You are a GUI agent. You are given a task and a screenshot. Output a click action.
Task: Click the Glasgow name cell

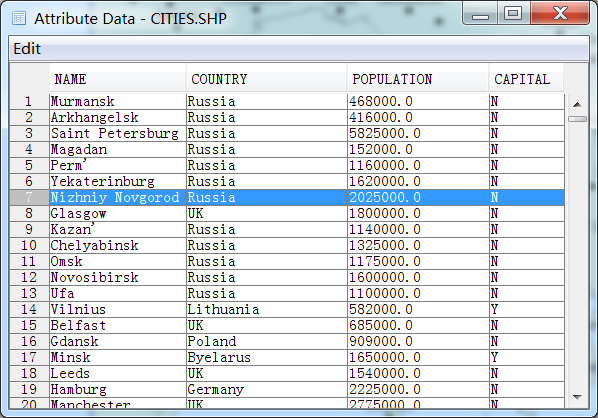point(118,214)
